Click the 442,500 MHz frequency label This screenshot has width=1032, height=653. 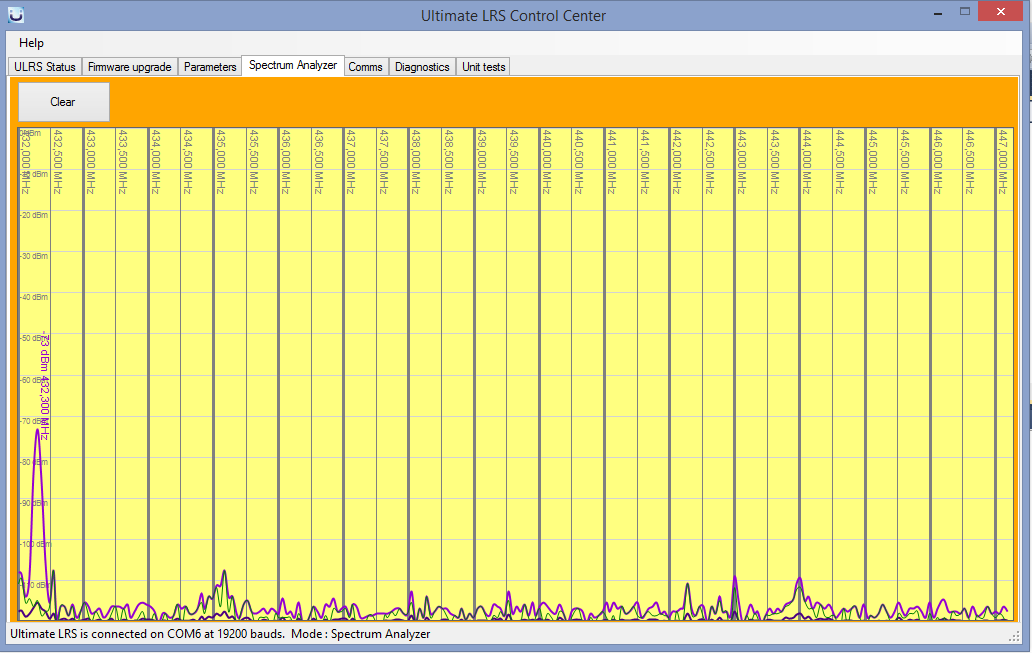tap(710, 161)
